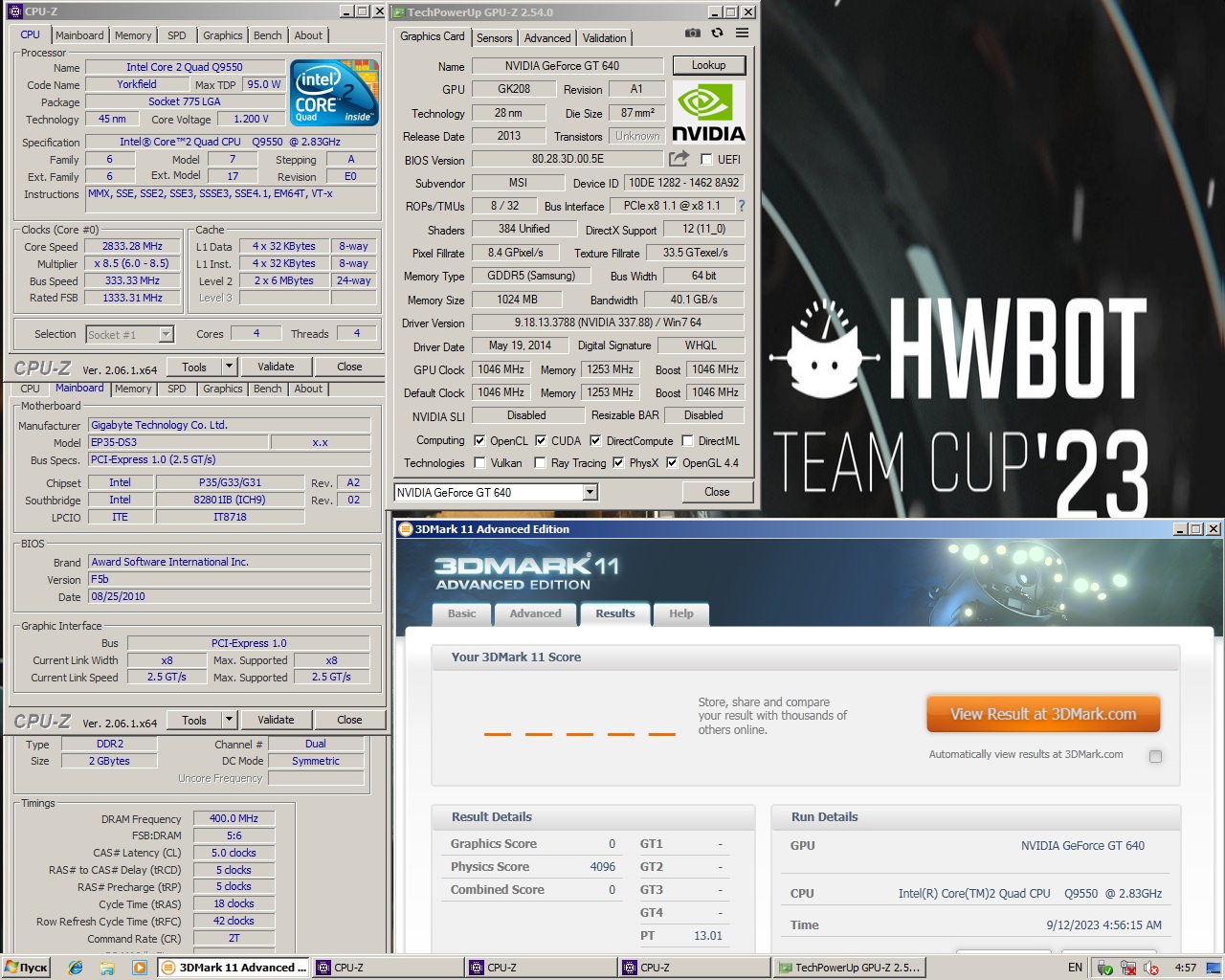Select the Basic tab in 3DMark 11
Screen dimensions: 1225x980
point(462,614)
